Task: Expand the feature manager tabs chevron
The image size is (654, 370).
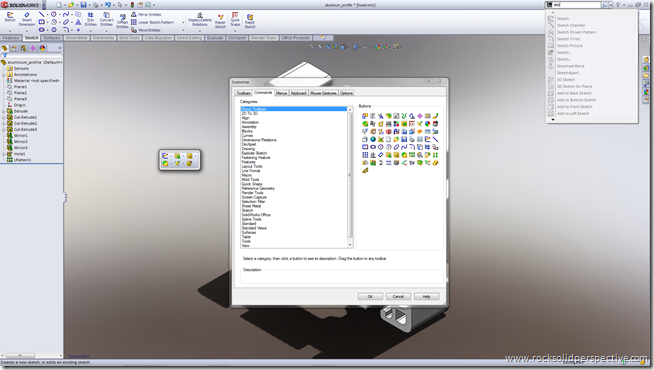Action: tap(59, 48)
